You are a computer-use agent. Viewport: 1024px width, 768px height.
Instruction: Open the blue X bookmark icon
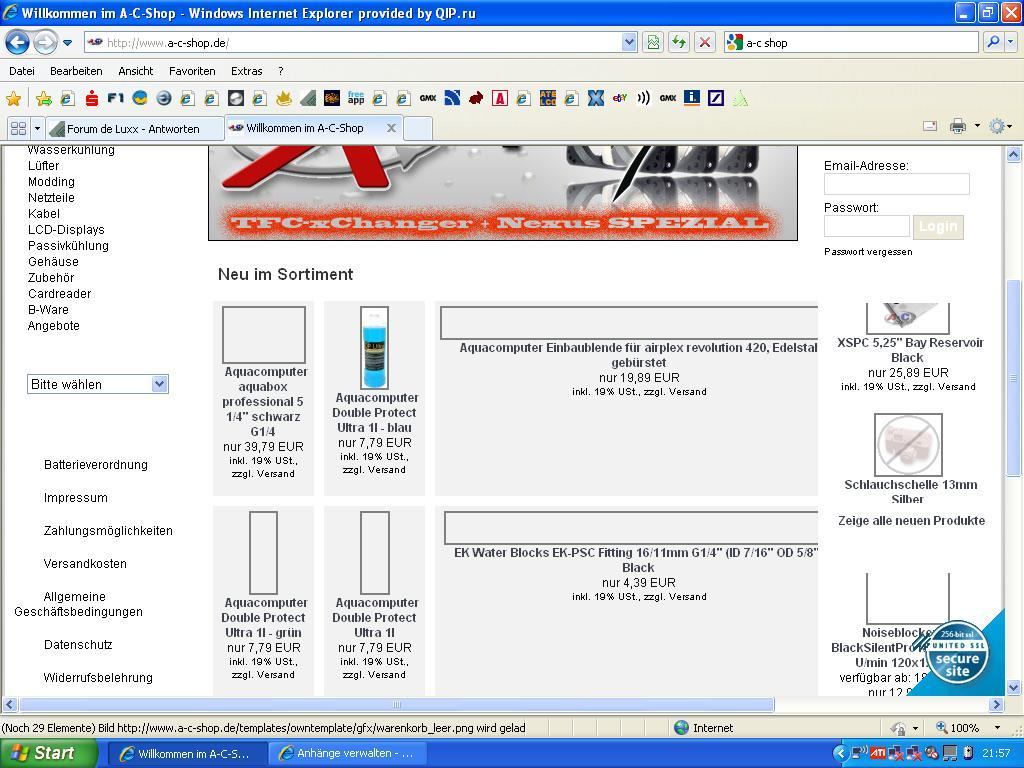596,99
